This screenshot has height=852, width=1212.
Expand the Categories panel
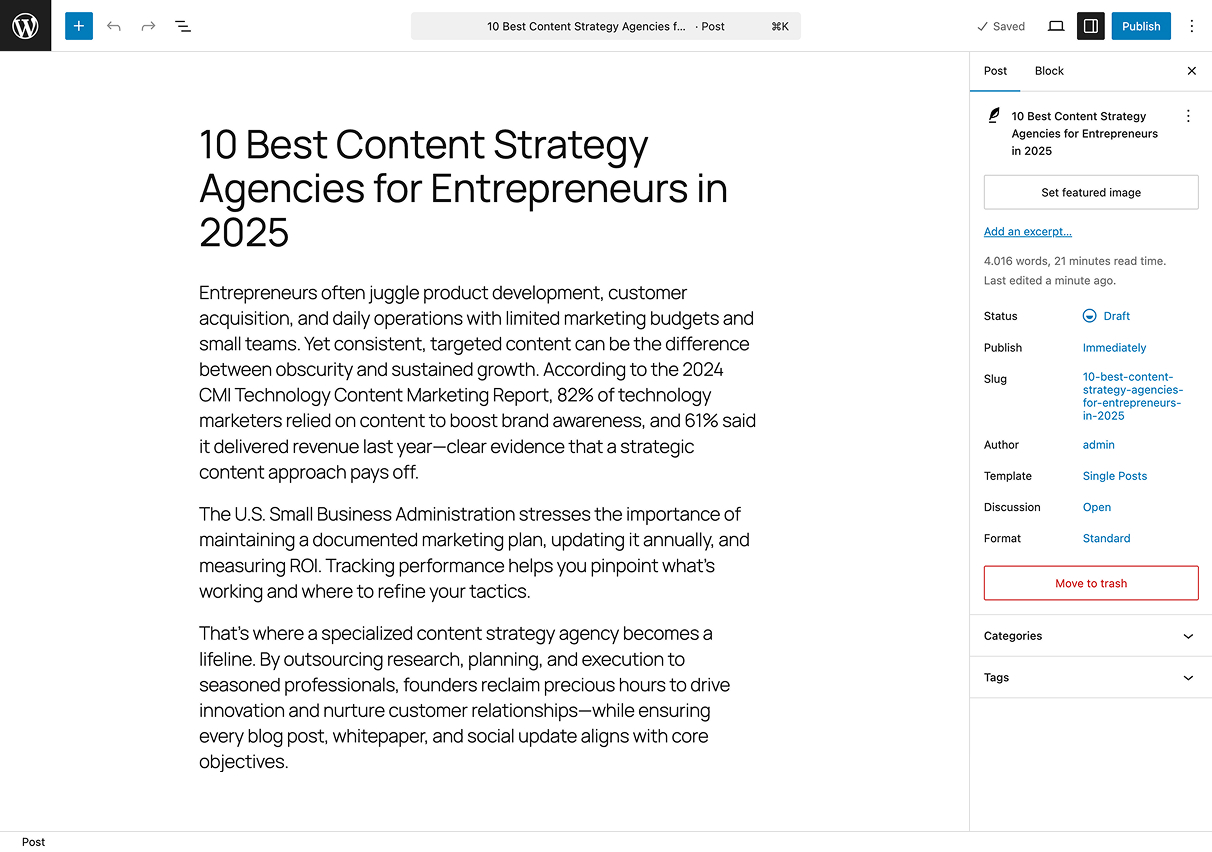tap(1090, 636)
